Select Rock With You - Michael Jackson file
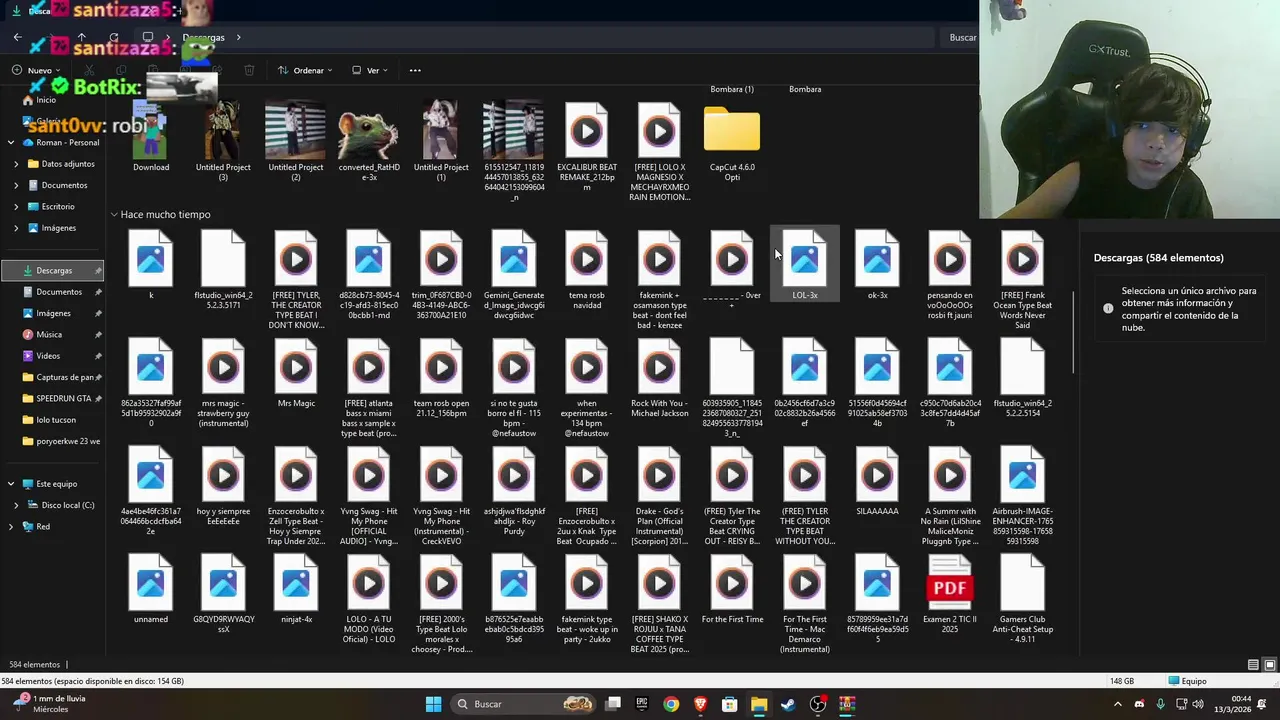Image resolution: width=1280 pixels, height=720 pixels. 659,378
